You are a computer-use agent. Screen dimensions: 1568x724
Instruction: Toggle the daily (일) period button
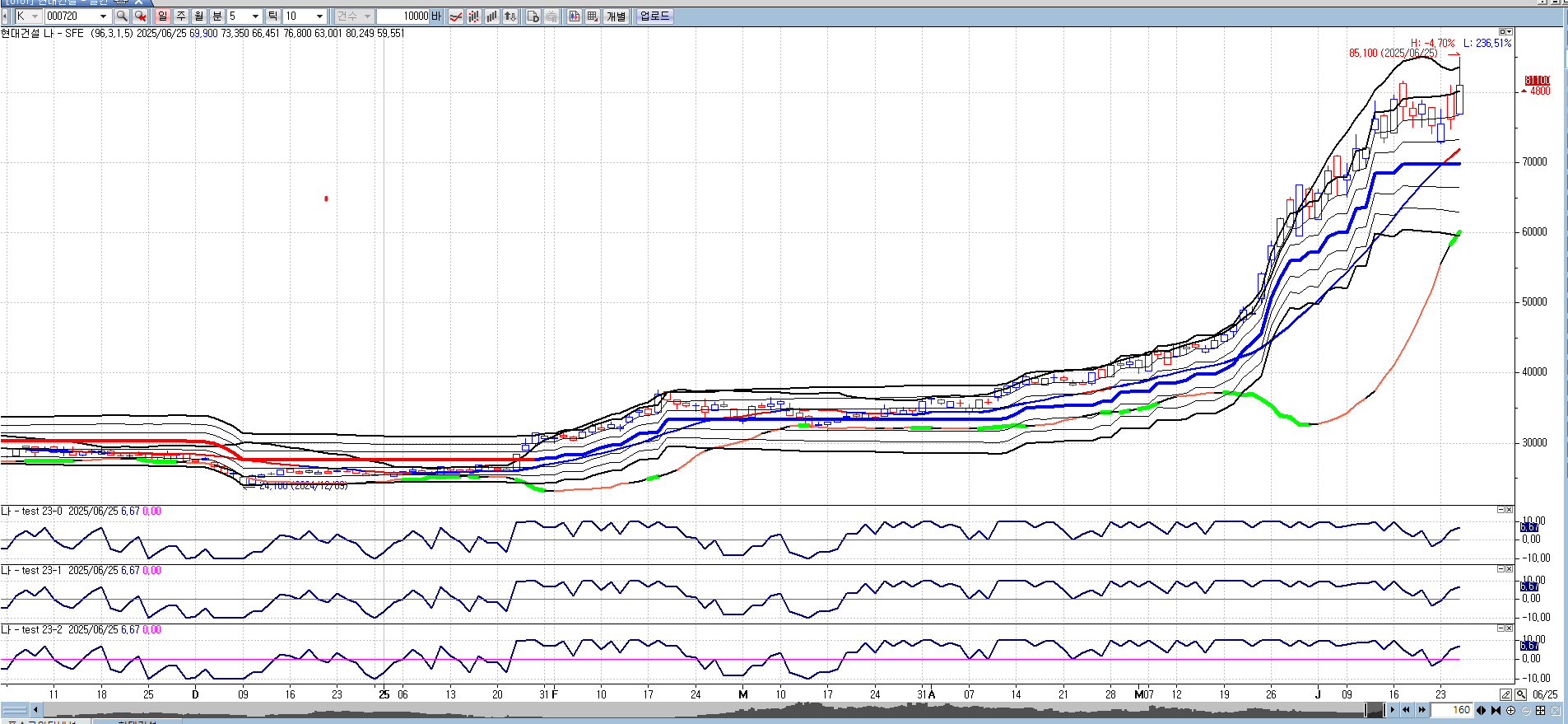pyautogui.click(x=162, y=16)
